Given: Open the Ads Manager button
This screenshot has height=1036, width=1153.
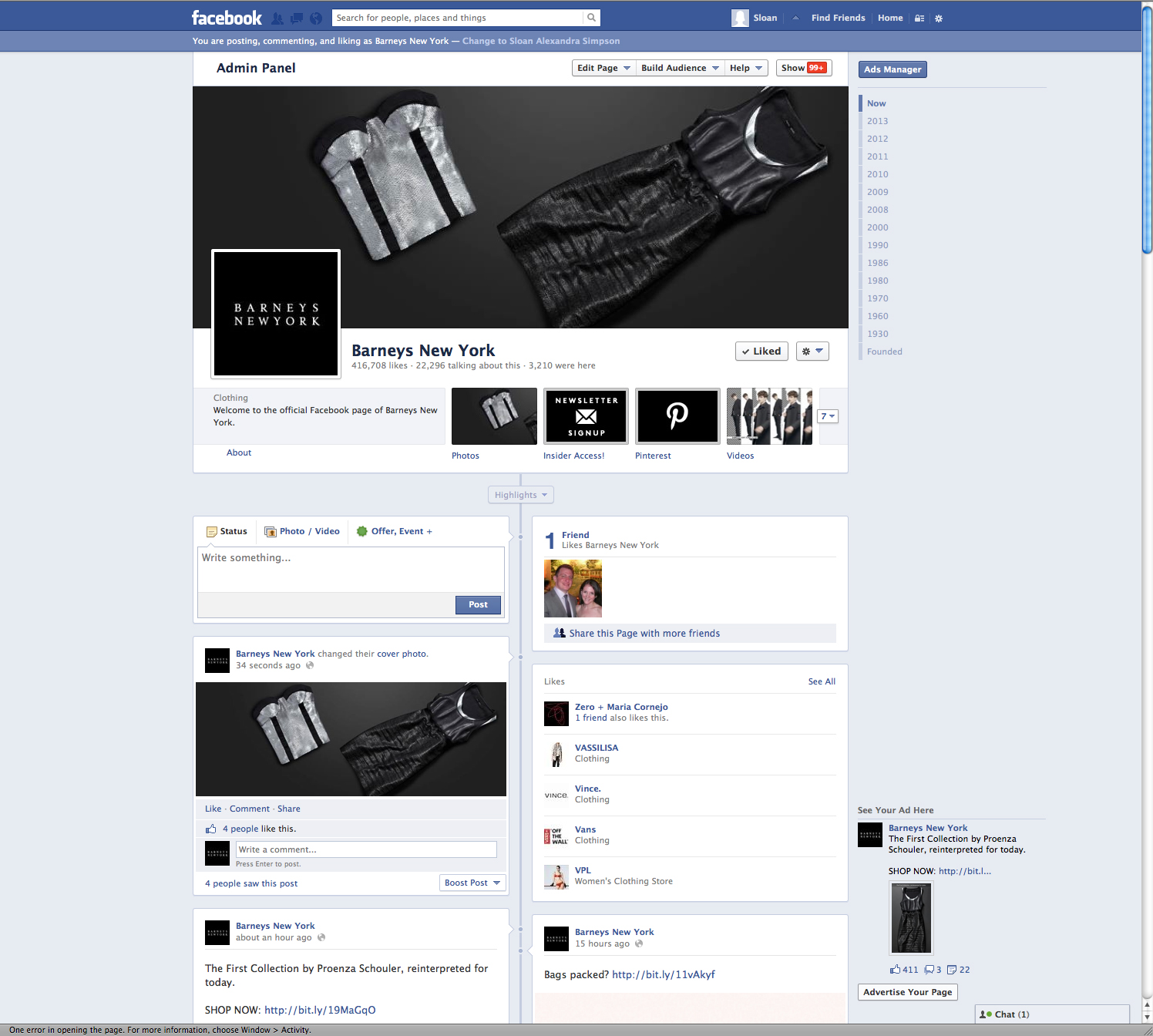Looking at the screenshot, I should point(892,69).
